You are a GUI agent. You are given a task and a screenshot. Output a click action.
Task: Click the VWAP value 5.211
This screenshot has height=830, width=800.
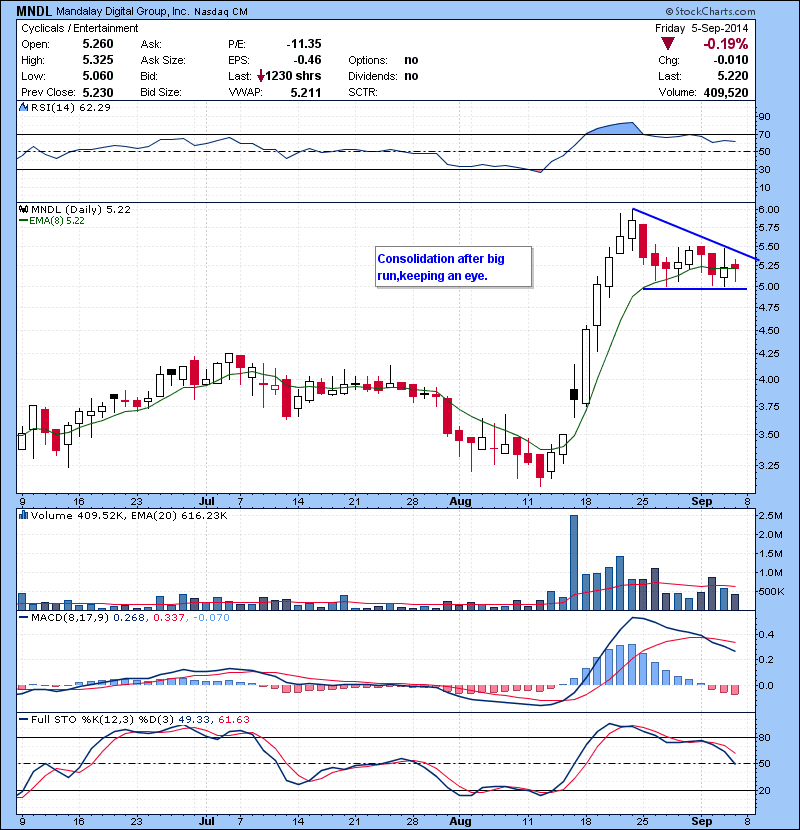[x=306, y=93]
